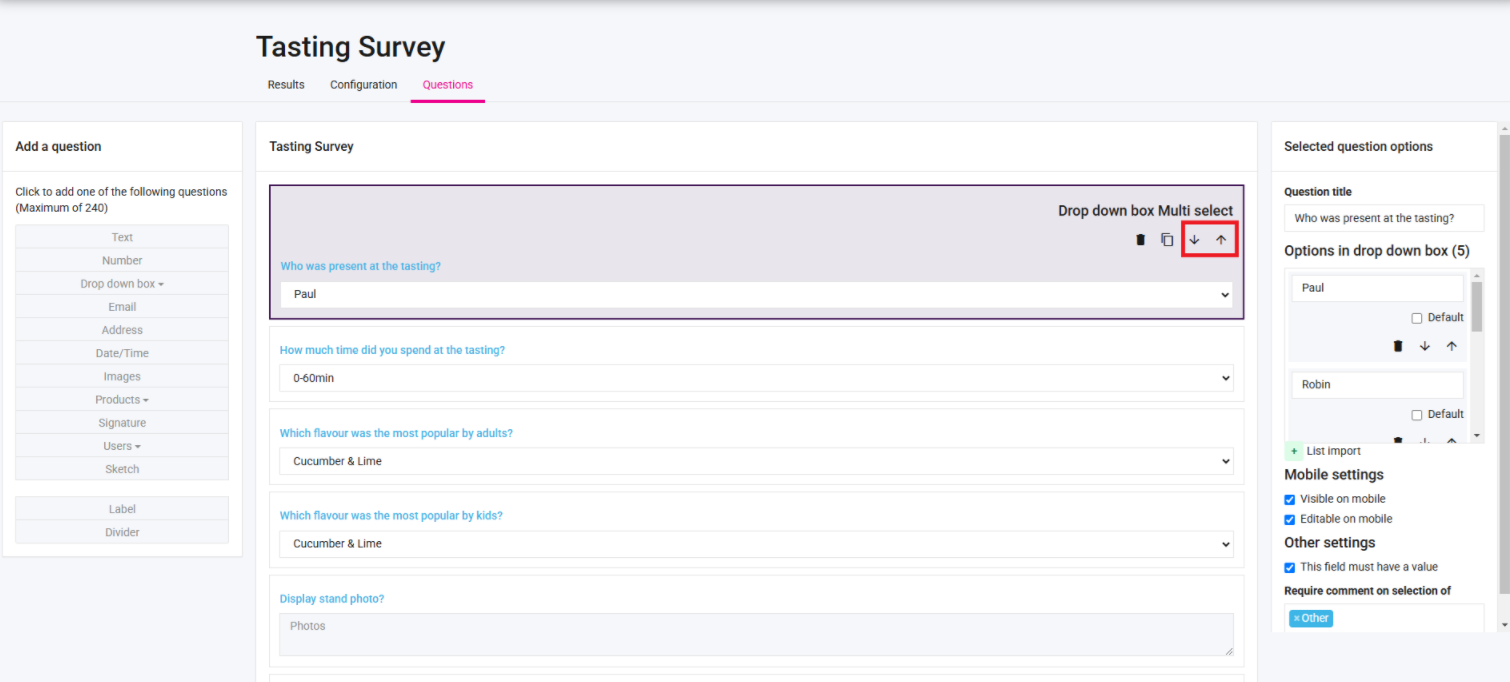Expand Drop down box question type menu
Image resolution: width=1510 pixels, height=682 pixels.
122,284
